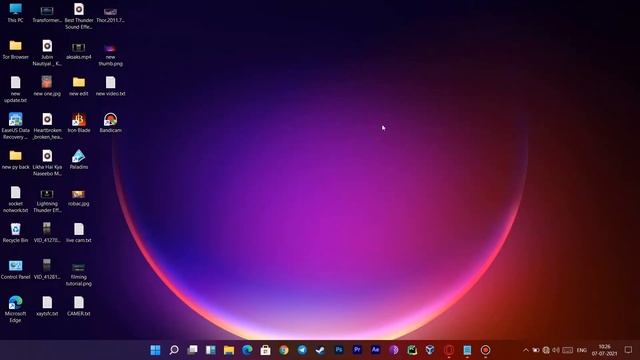Select the Best Thunder Sound Effect file
Image resolution: width=640 pixels, height=360 pixels.
[79, 16]
